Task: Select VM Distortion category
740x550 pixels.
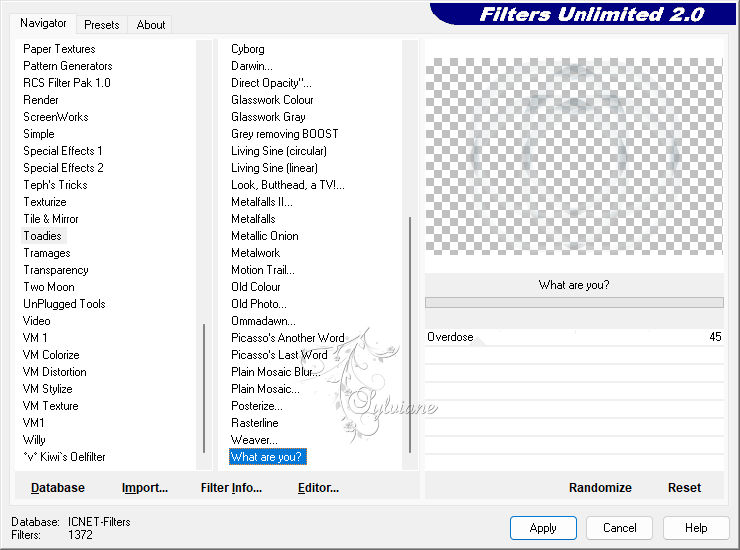Action: [54, 372]
